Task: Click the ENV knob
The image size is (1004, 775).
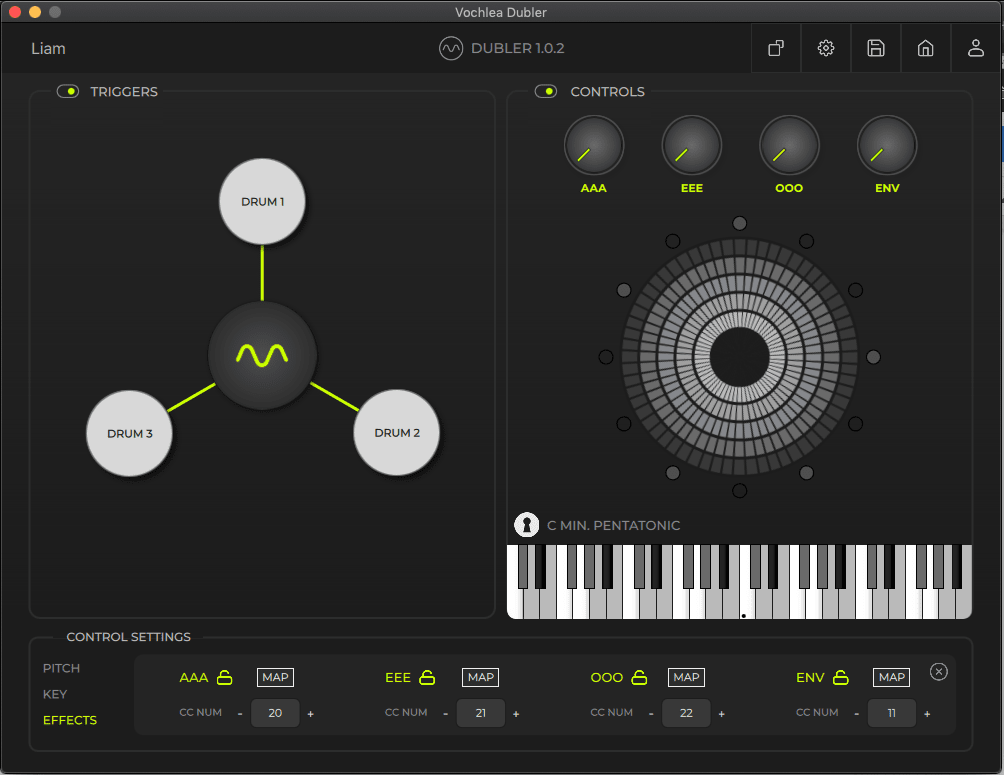Action: coord(887,145)
